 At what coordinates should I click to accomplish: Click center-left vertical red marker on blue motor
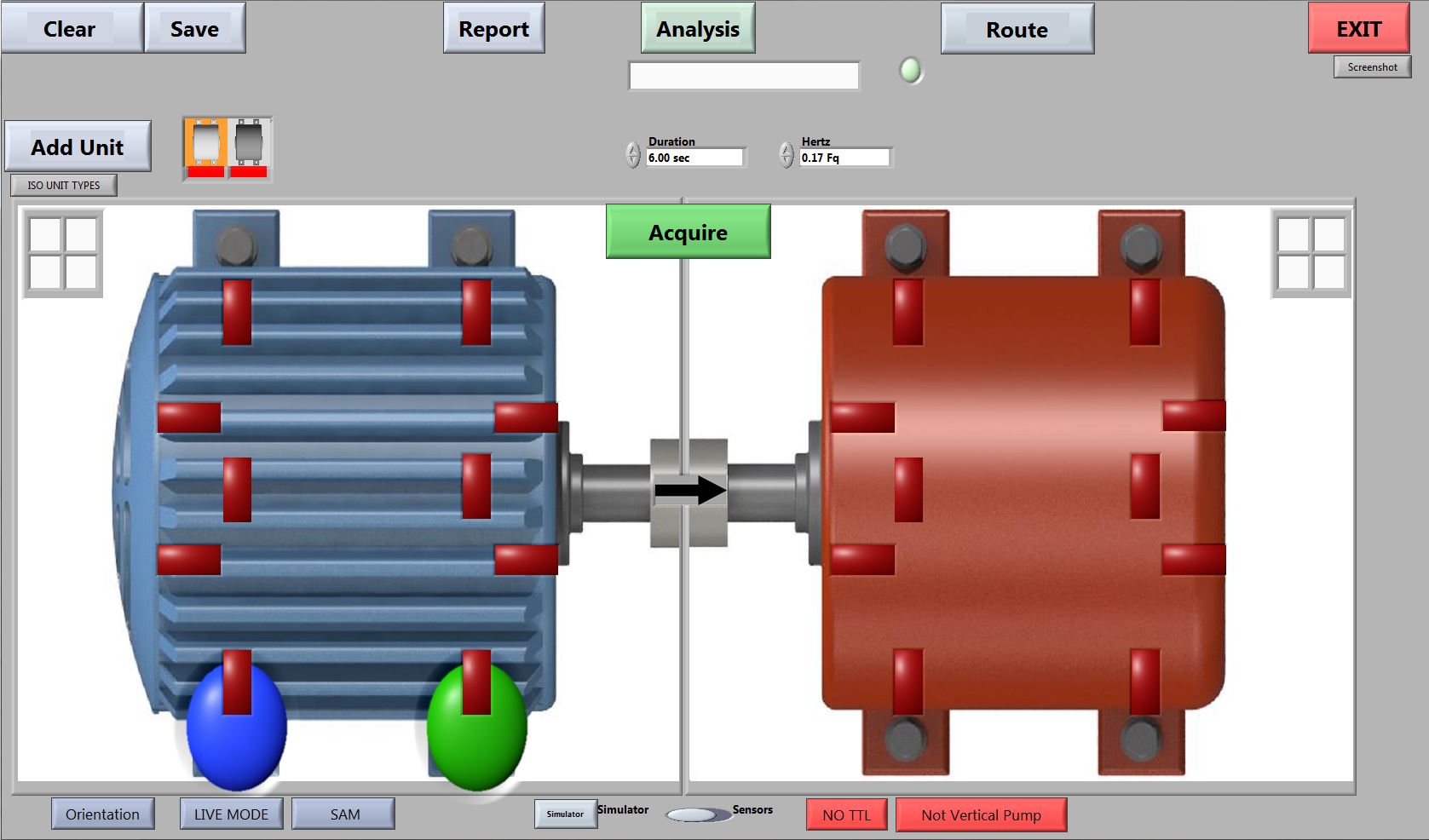click(237, 489)
